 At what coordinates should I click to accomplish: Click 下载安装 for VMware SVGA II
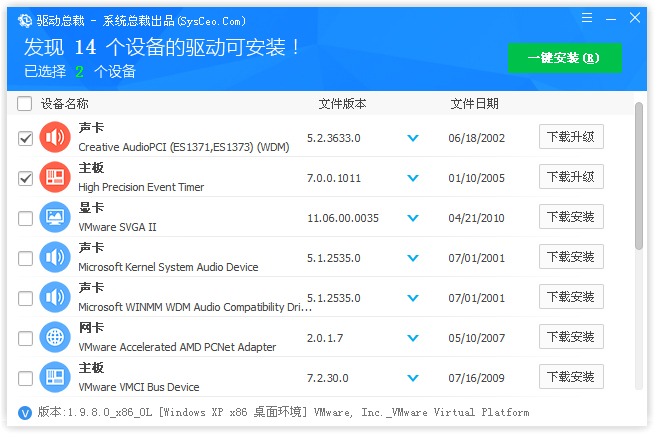571,216
